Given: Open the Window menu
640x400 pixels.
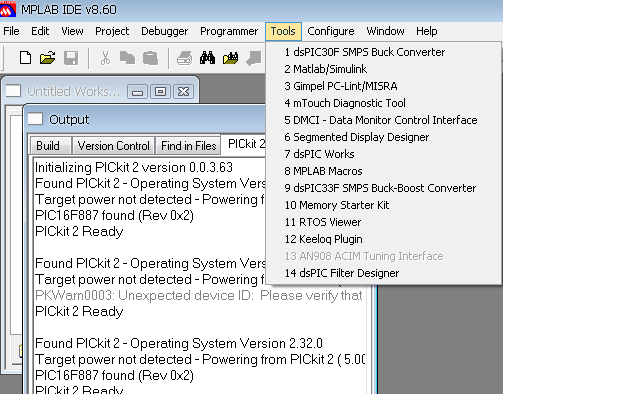Looking at the screenshot, I should tap(385, 31).
